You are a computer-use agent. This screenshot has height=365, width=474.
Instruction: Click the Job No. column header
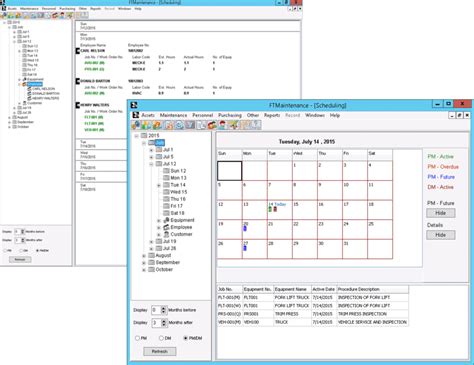coord(230,289)
